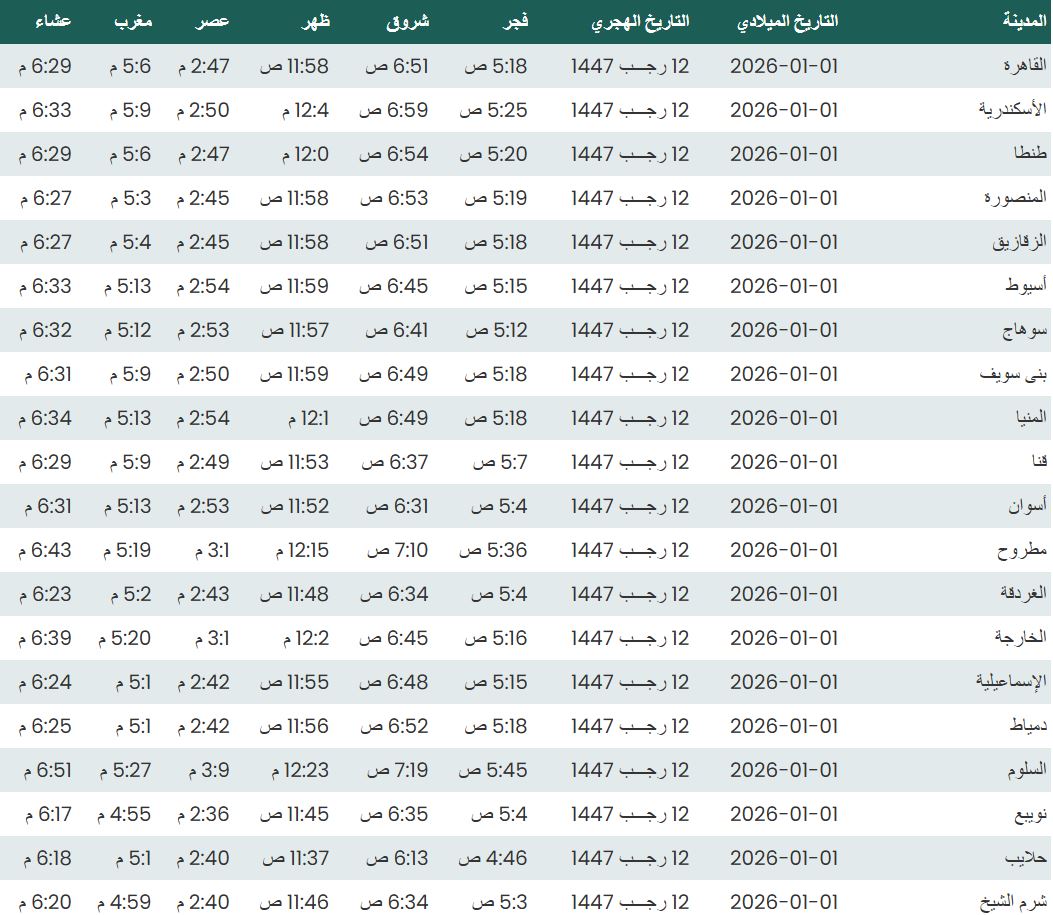Click Dhuhr time 11:53 ص for قنا
This screenshot has height=915, width=1053.
coord(295,462)
